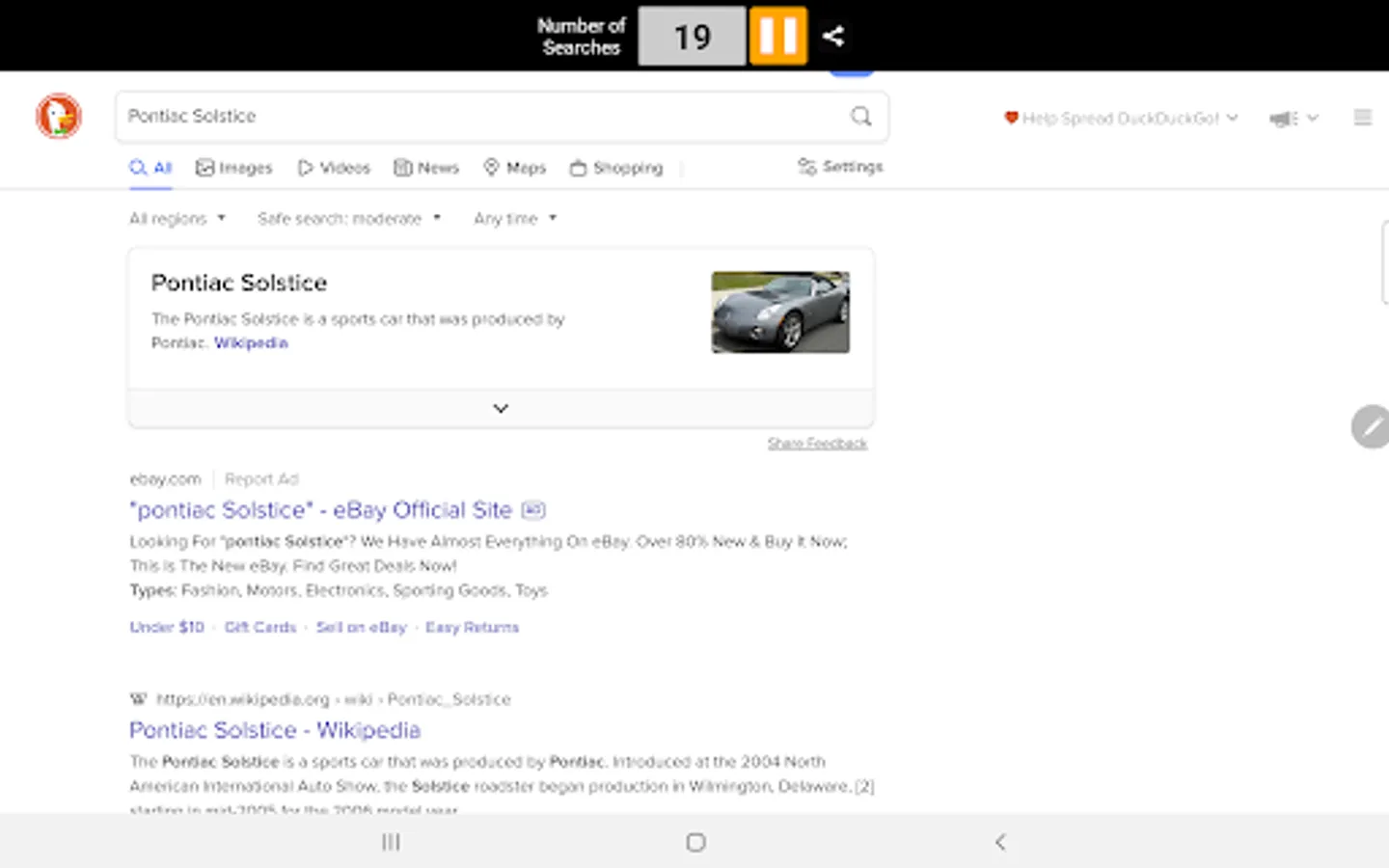Image resolution: width=1389 pixels, height=868 pixels.
Task: Switch to the News tab
Action: (426, 168)
